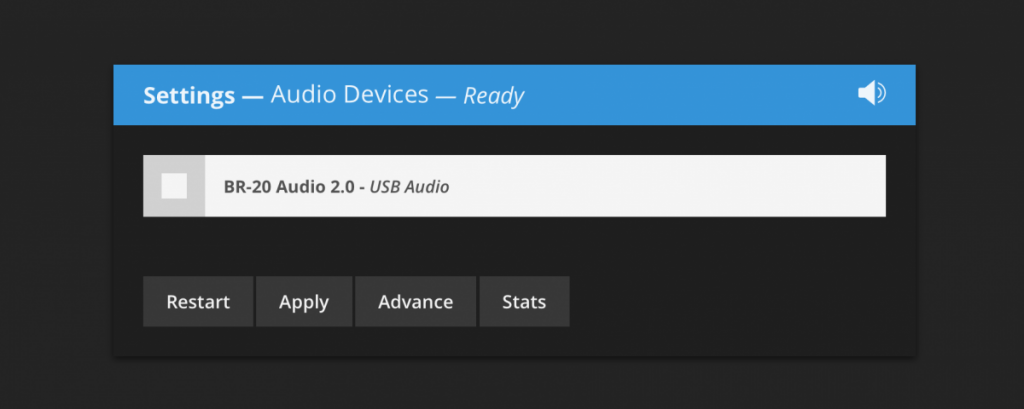Image resolution: width=1024 pixels, height=409 pixels.
Task: Click the gray box surrounding the checkbox
Action: (x=174, y=186)
